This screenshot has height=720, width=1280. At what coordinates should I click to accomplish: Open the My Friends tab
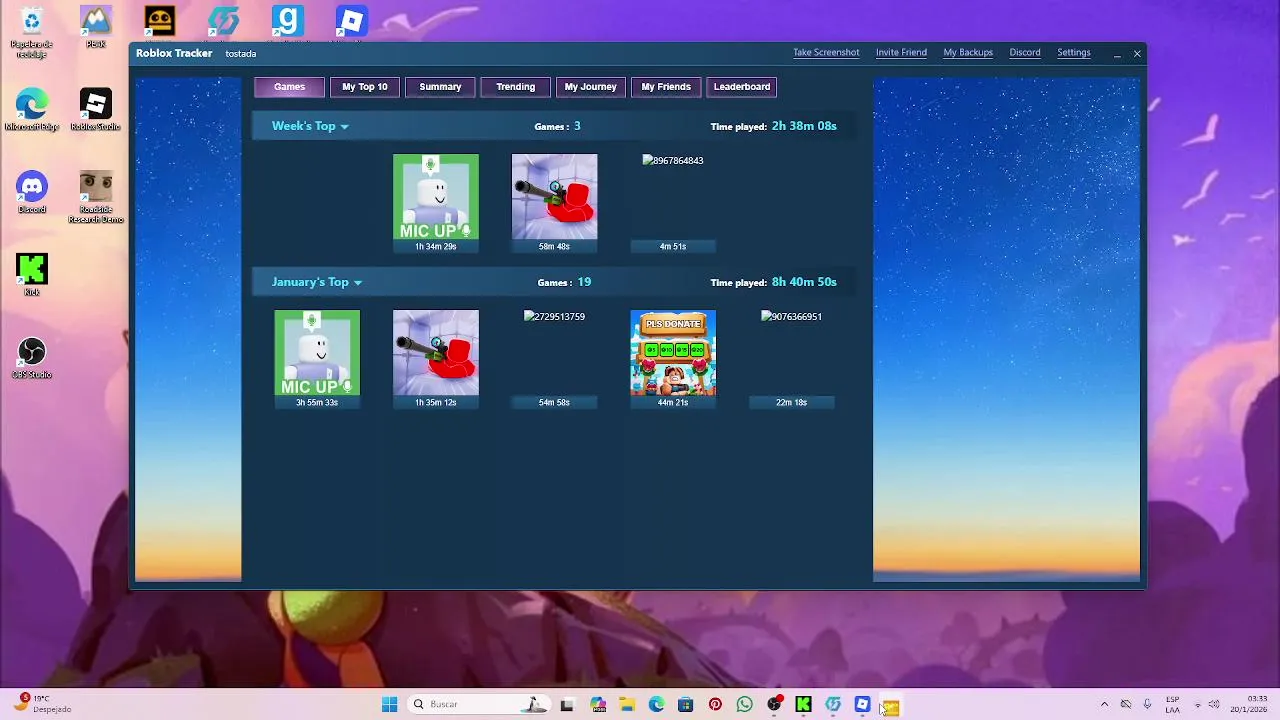click(x=666, y=87)
